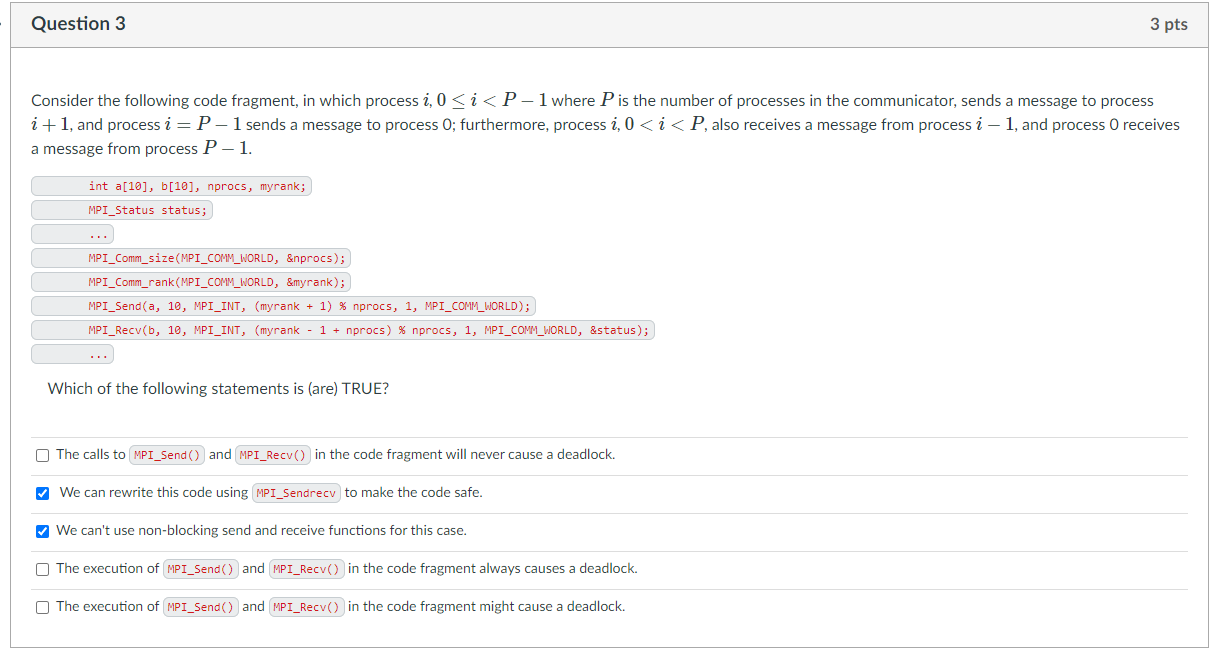Click the MPI_Send(a, 10, MPI_INT...) code line
Screen dimensions: 1220x651
(284, 306)
